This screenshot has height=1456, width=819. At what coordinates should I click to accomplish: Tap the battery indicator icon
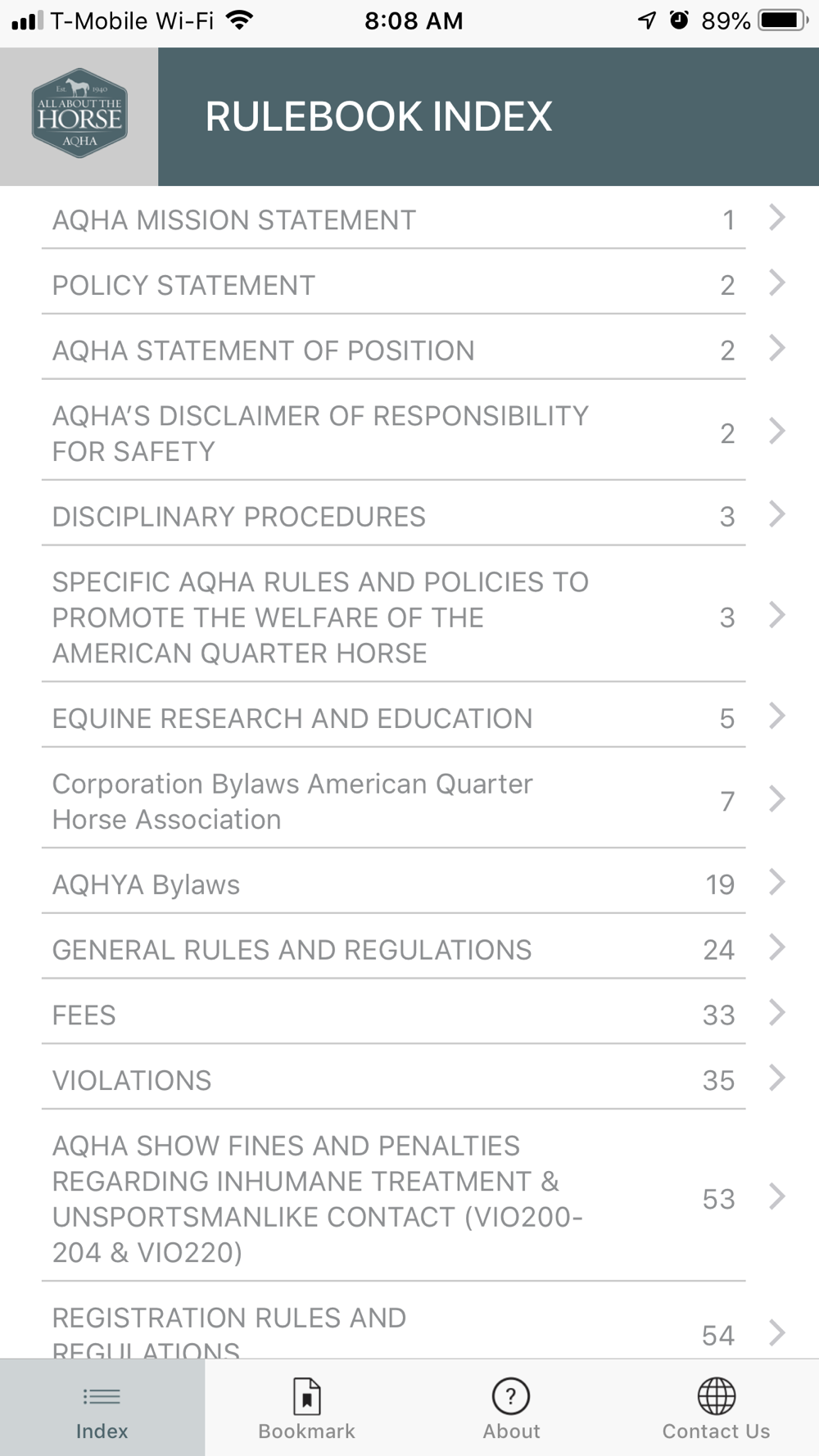click(x=782, y=20)
